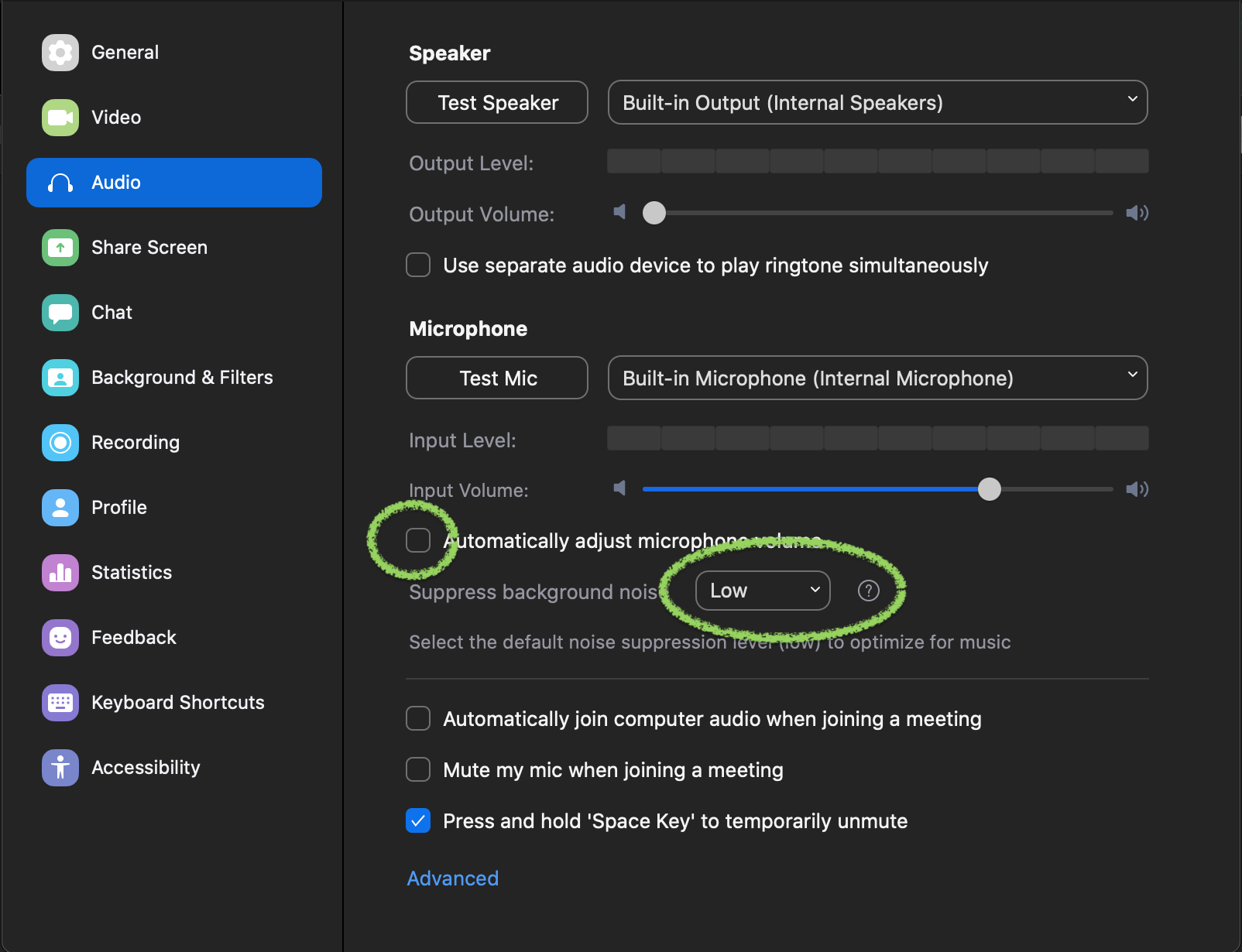Open the speaker output device dropdown

877,102
